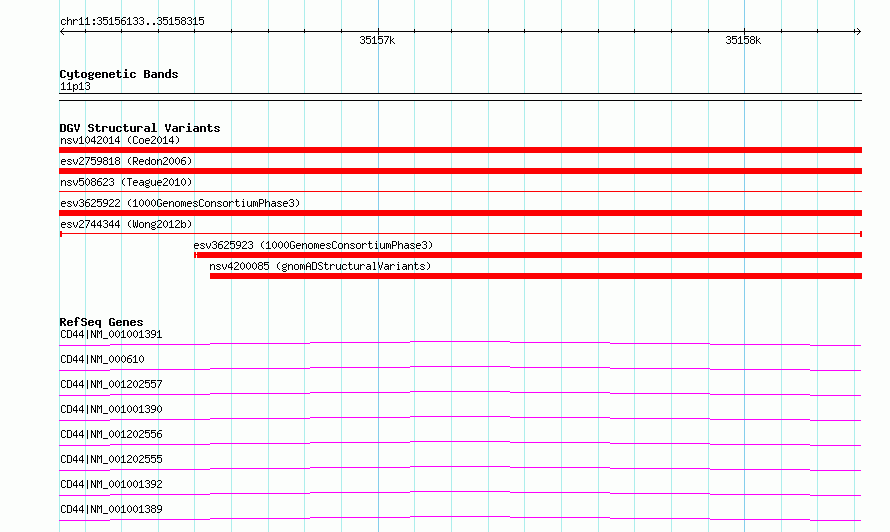Open variant label esv2759818 (Redon2006)
The image size is (890, 532).
tap(126, 161)
